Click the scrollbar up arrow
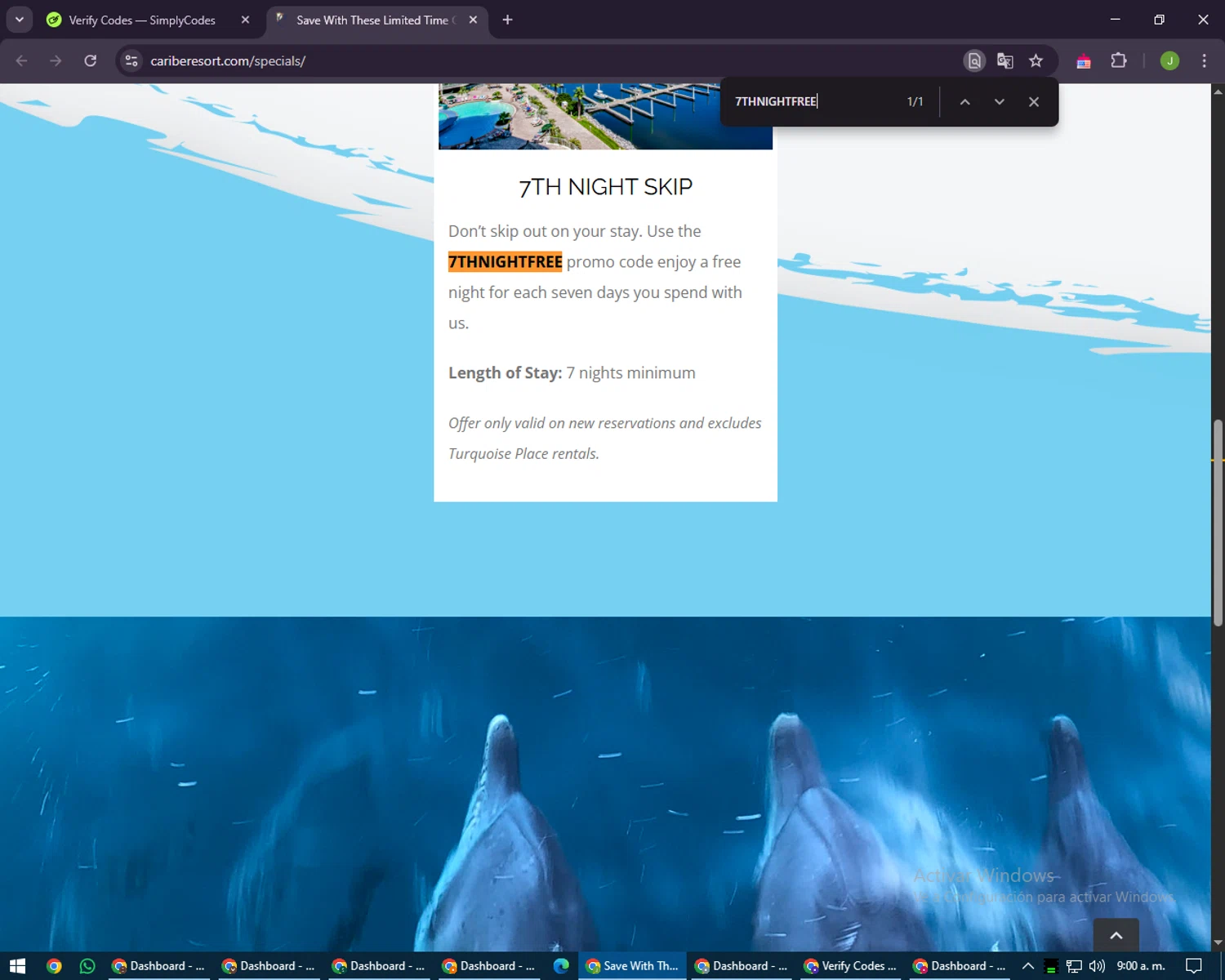The image size is (1225, 980). (x=1218, y=91)
